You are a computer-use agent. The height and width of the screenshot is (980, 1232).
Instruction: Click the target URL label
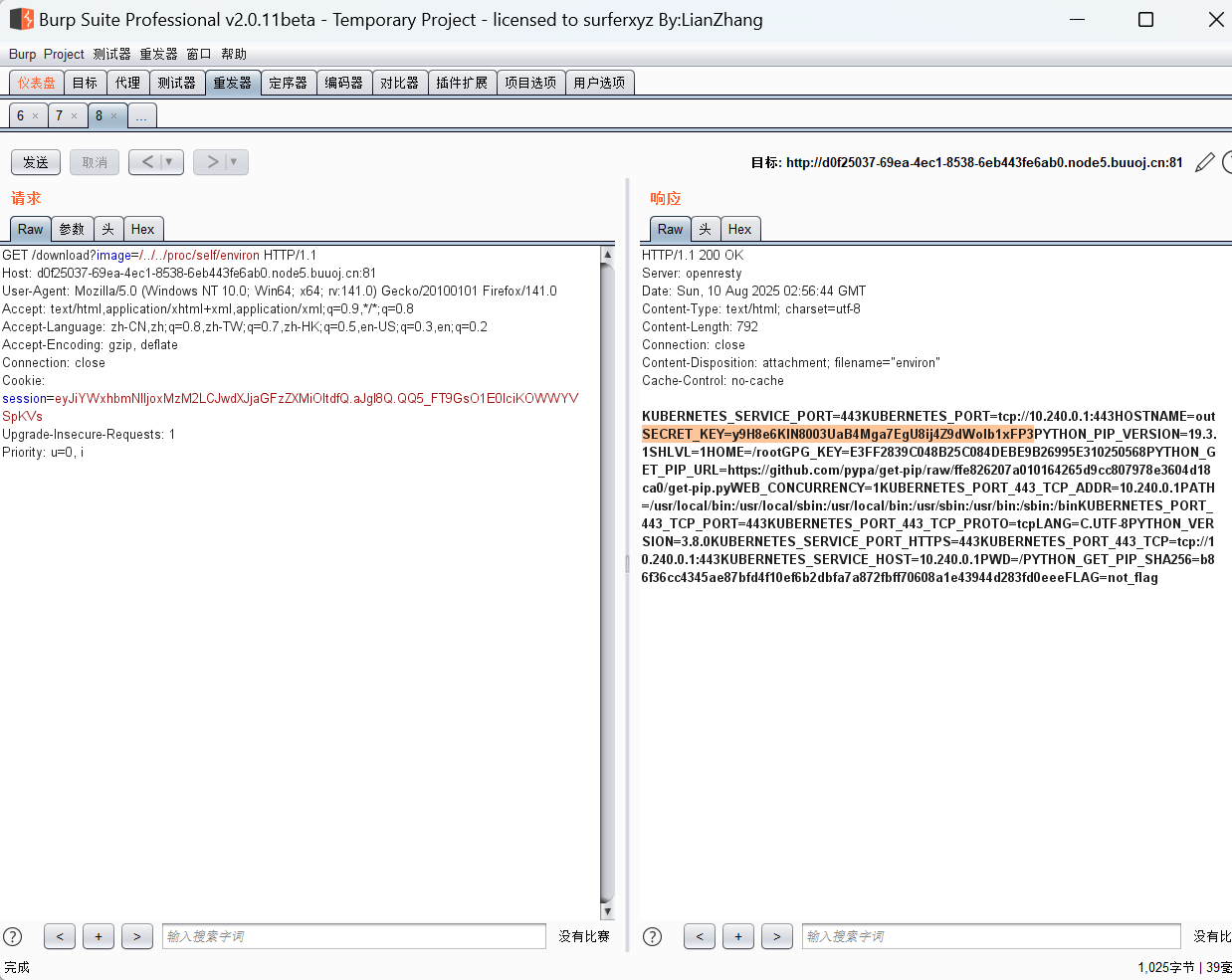[x=966, y=162]
